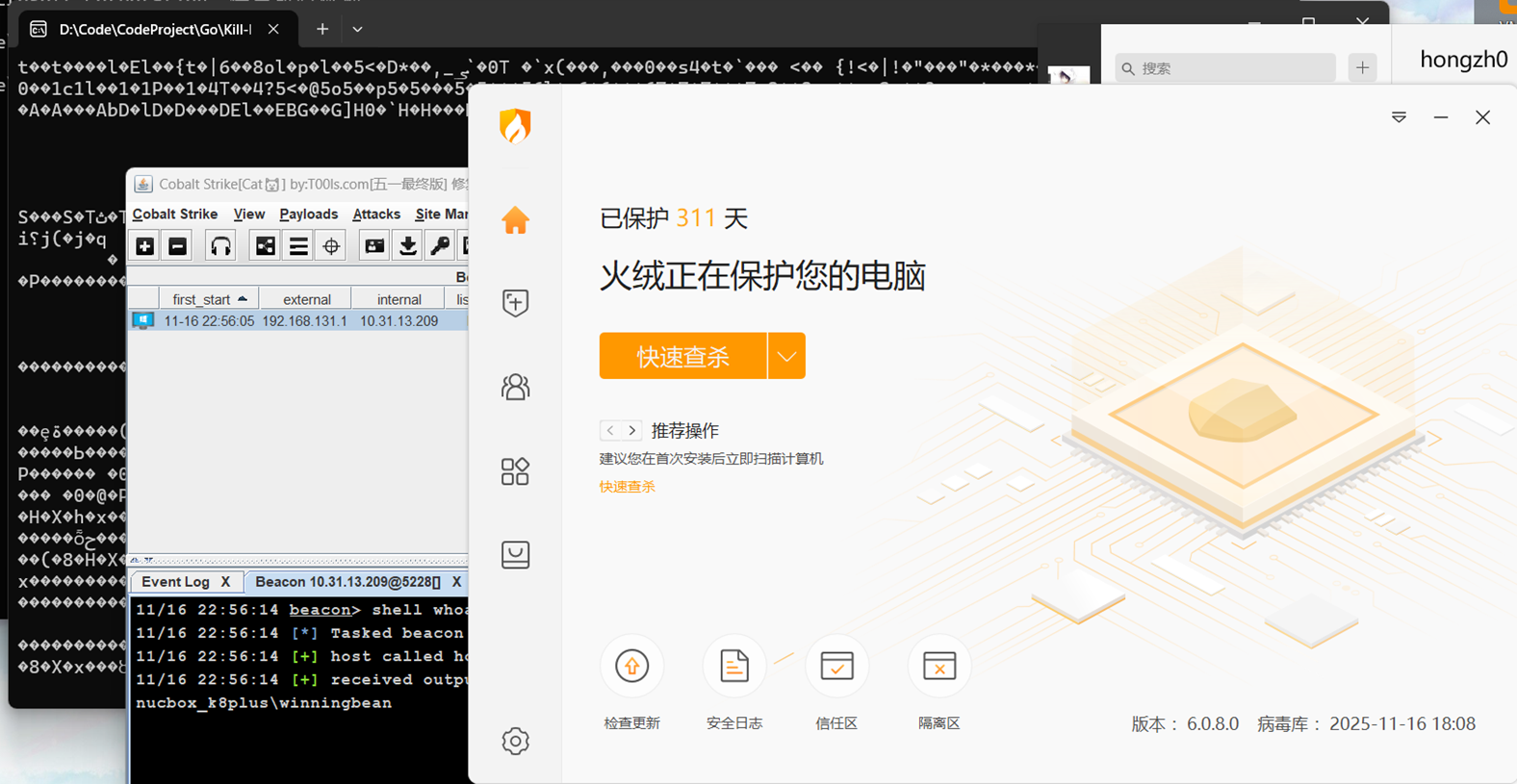Open 信任区 trust zone icon

click(836, 666)
